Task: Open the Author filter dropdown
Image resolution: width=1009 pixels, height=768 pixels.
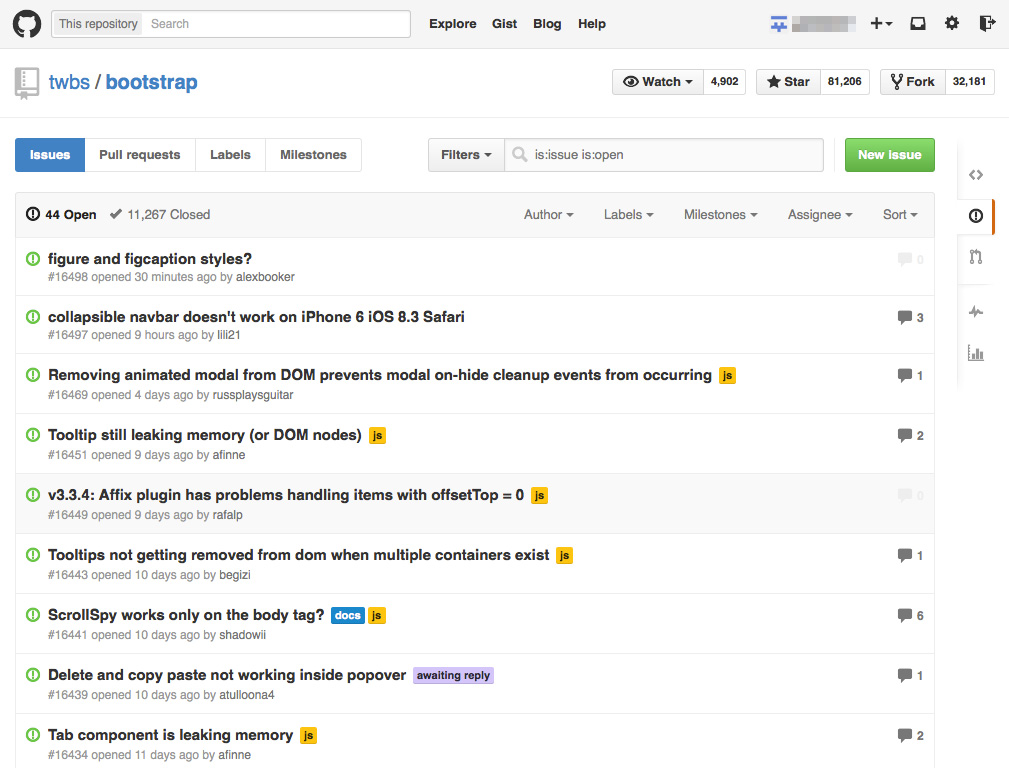Action: (x=548, y=214)
